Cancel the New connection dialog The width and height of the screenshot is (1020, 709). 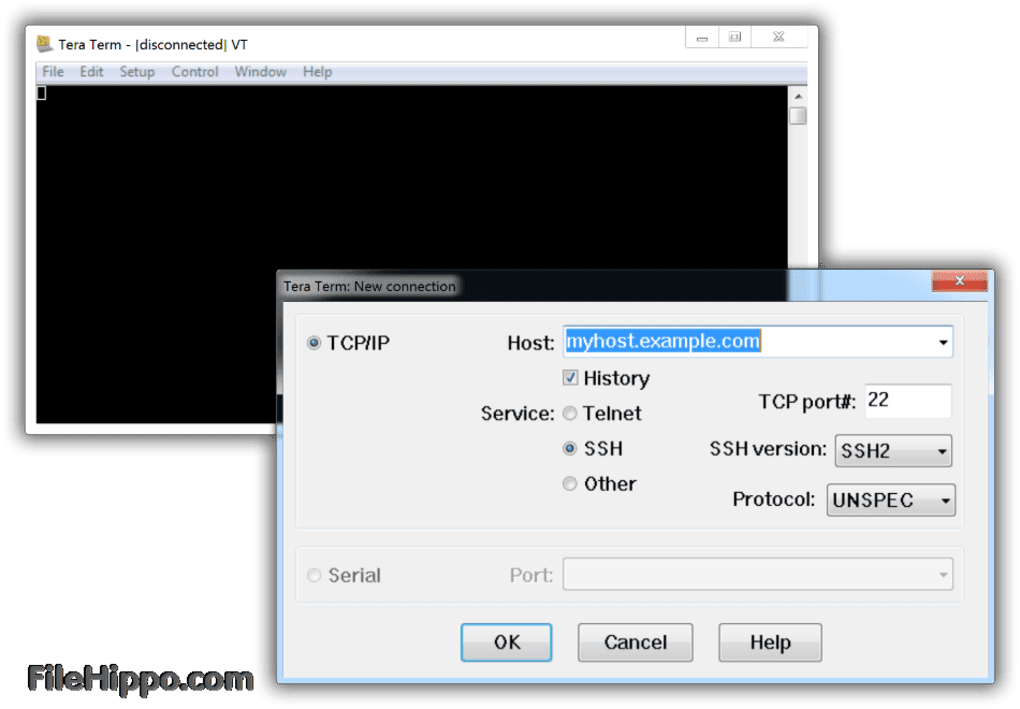pos(635,642)
